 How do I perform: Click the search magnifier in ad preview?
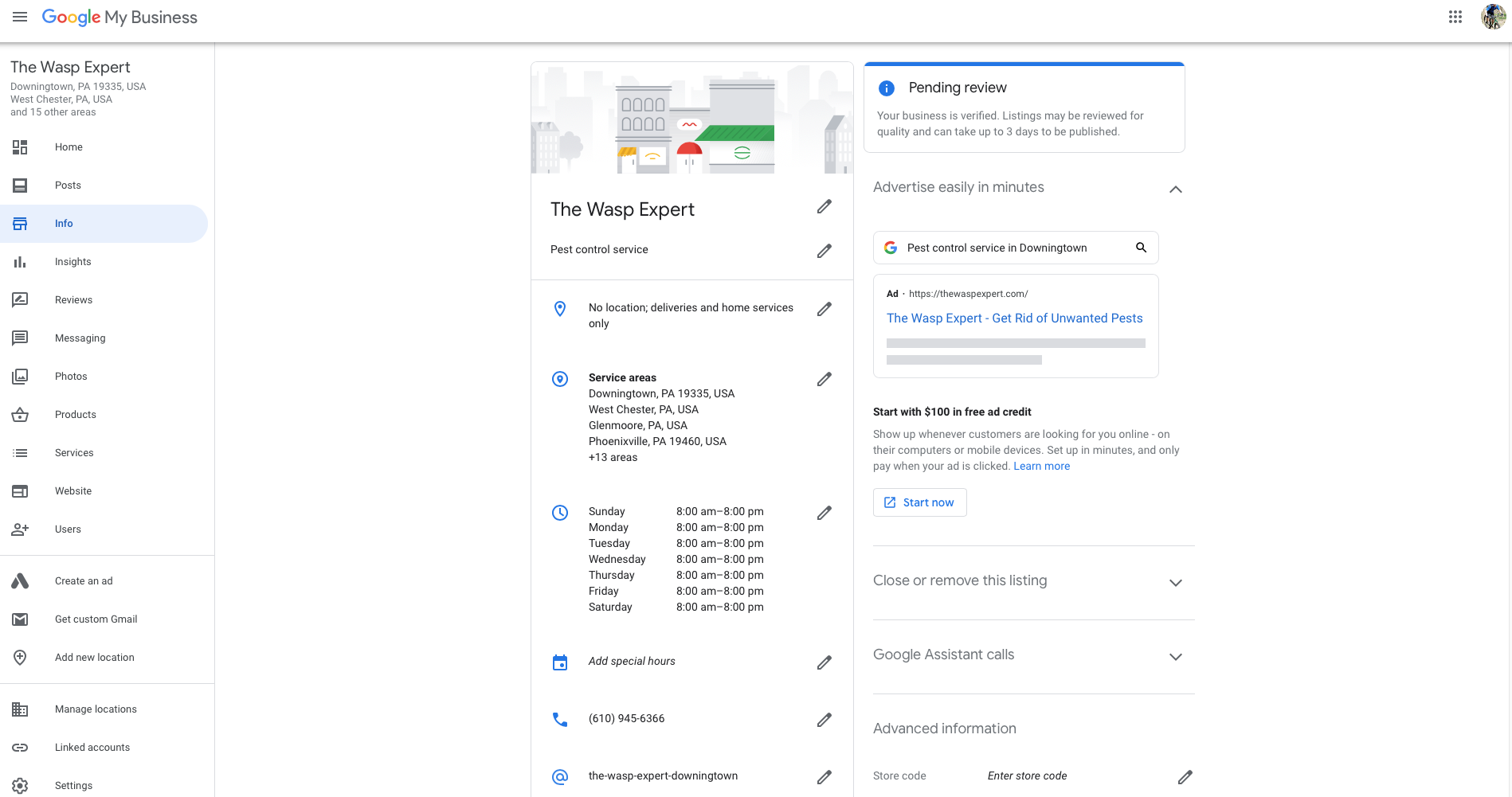pyautogui.click(x=1141, y=248)
